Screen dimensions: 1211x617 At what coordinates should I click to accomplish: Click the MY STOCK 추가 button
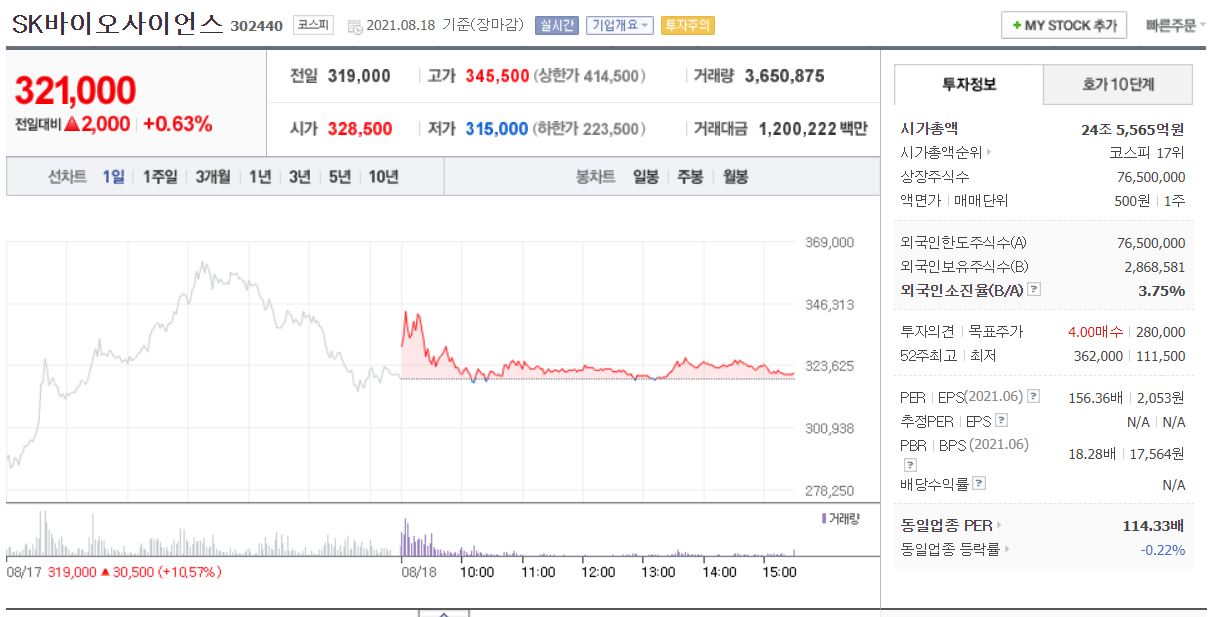1064,26
